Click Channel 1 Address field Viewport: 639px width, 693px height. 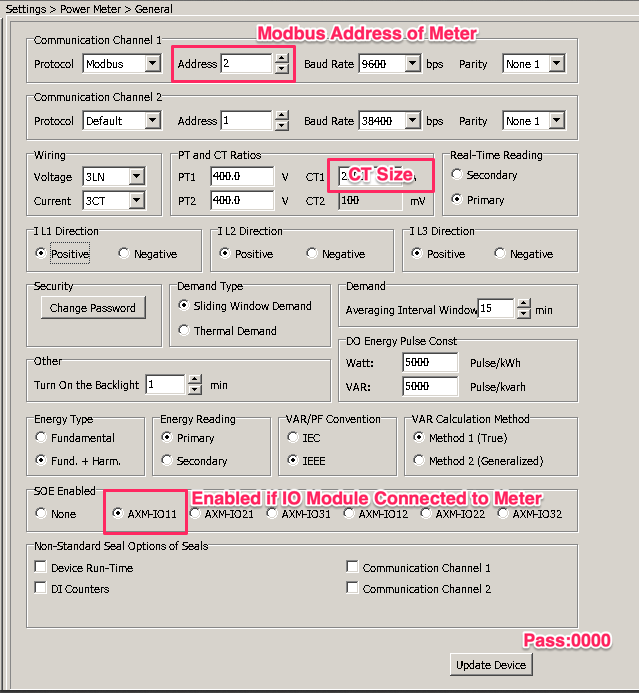246,63
